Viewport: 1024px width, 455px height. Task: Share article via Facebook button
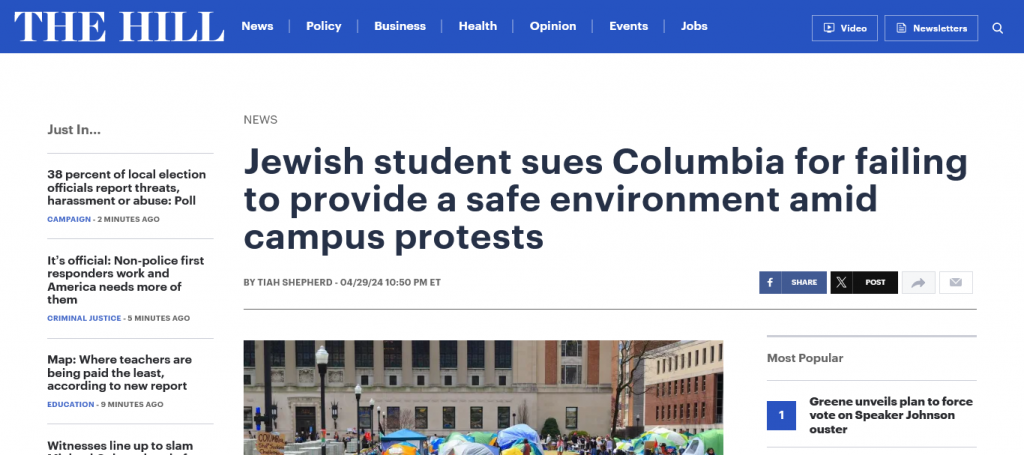pyautogui.click(x=792, y=283)
